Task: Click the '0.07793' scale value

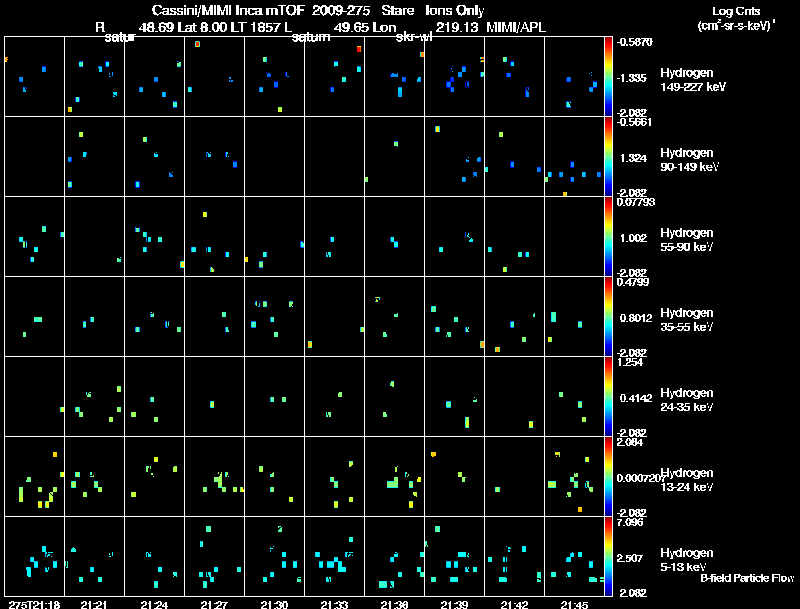Action: point(636,202)
